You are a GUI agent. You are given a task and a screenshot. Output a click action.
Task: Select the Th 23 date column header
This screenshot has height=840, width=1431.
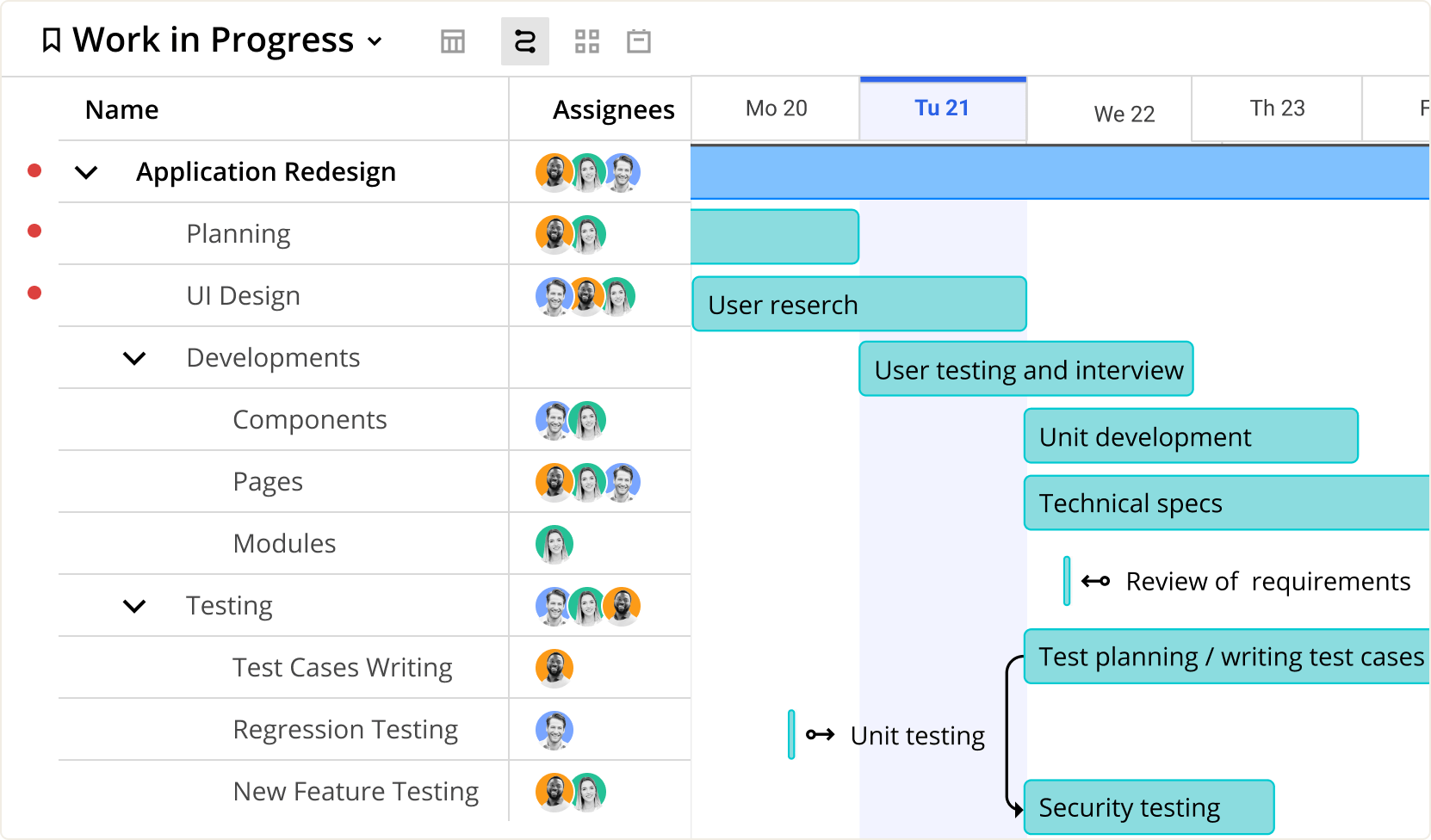(x=1277, y=108)
